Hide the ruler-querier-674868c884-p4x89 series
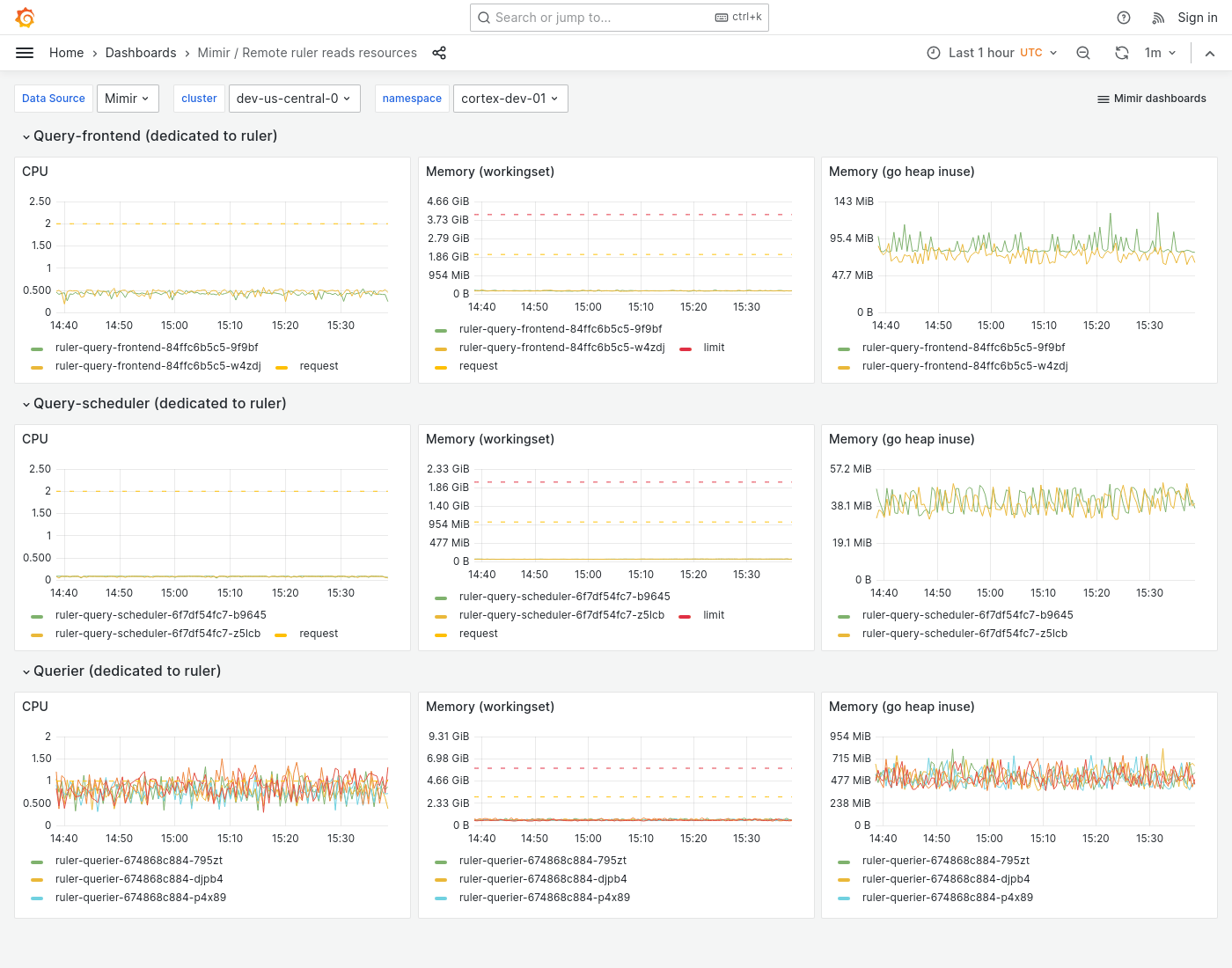 pos(140,897)
